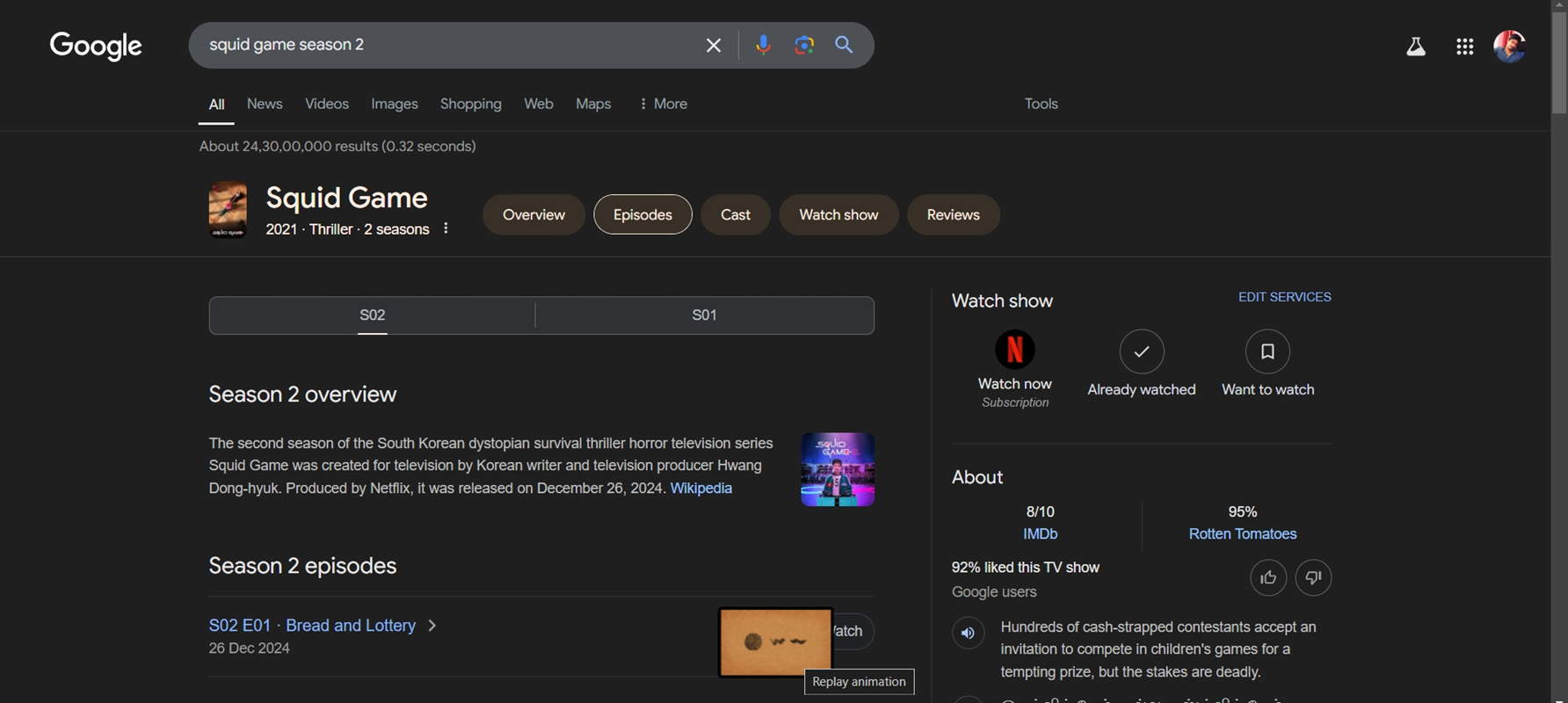Click the magnifying glass search button
Image resolution: width=1568 pixels, height=703 pixels.
[844, 45]
